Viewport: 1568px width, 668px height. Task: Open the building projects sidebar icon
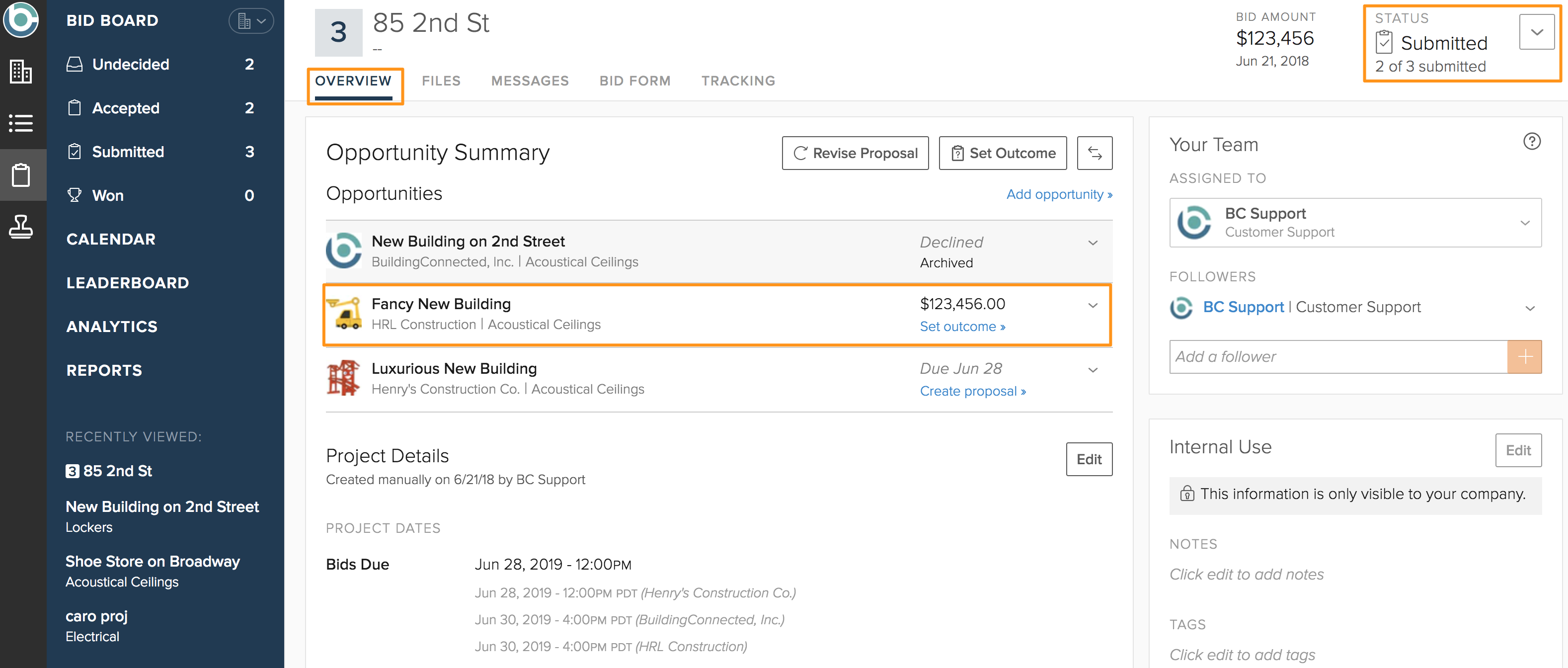(x=21, y=72)
